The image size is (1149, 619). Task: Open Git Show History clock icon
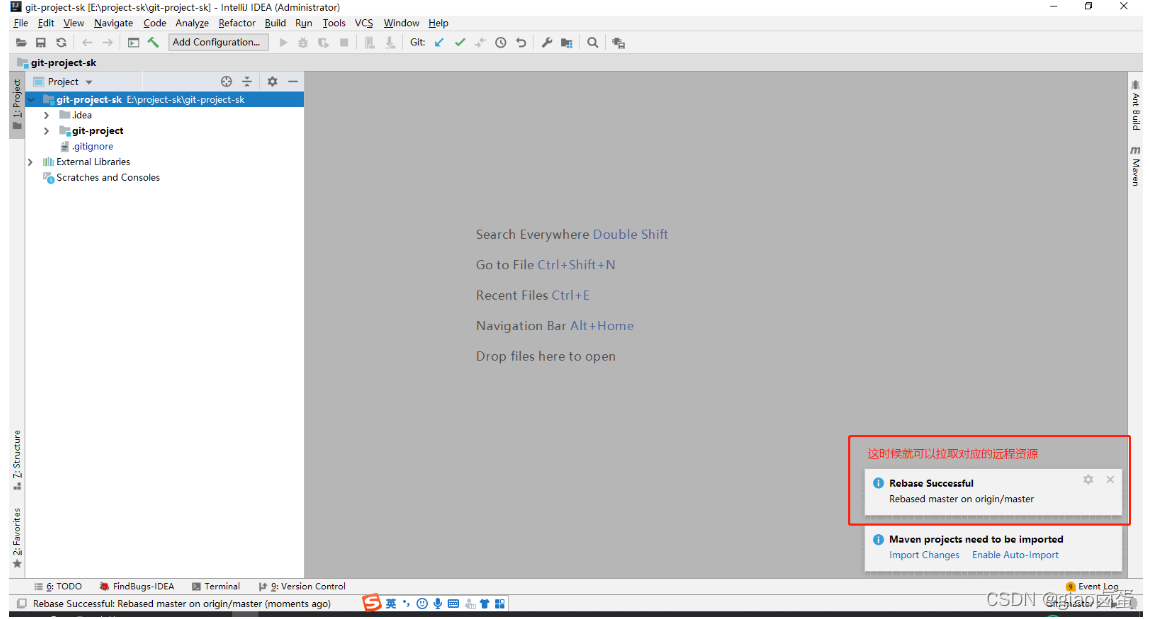tap(500, 42)
